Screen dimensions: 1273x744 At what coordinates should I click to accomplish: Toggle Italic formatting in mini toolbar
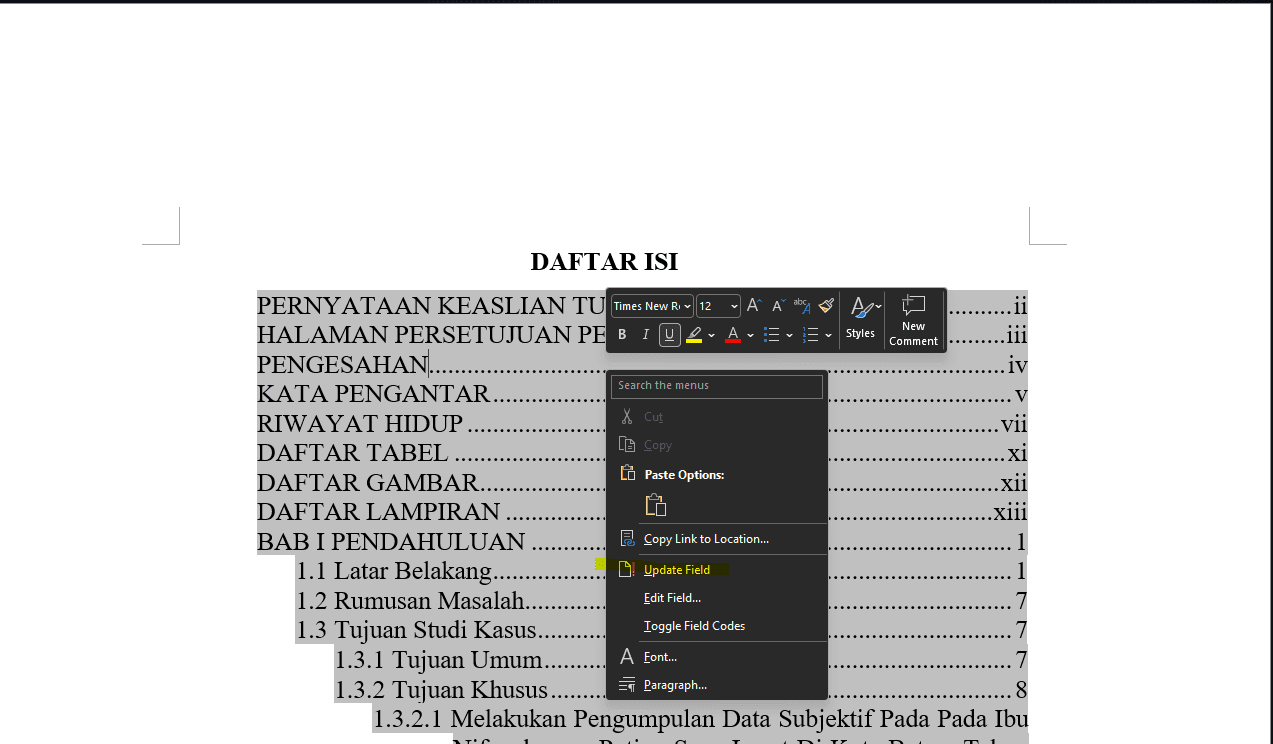646,334
